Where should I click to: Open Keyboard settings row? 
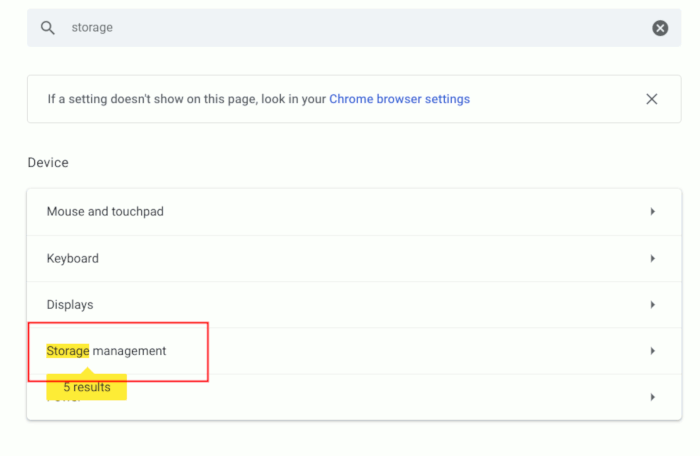(x=354, y=259)
